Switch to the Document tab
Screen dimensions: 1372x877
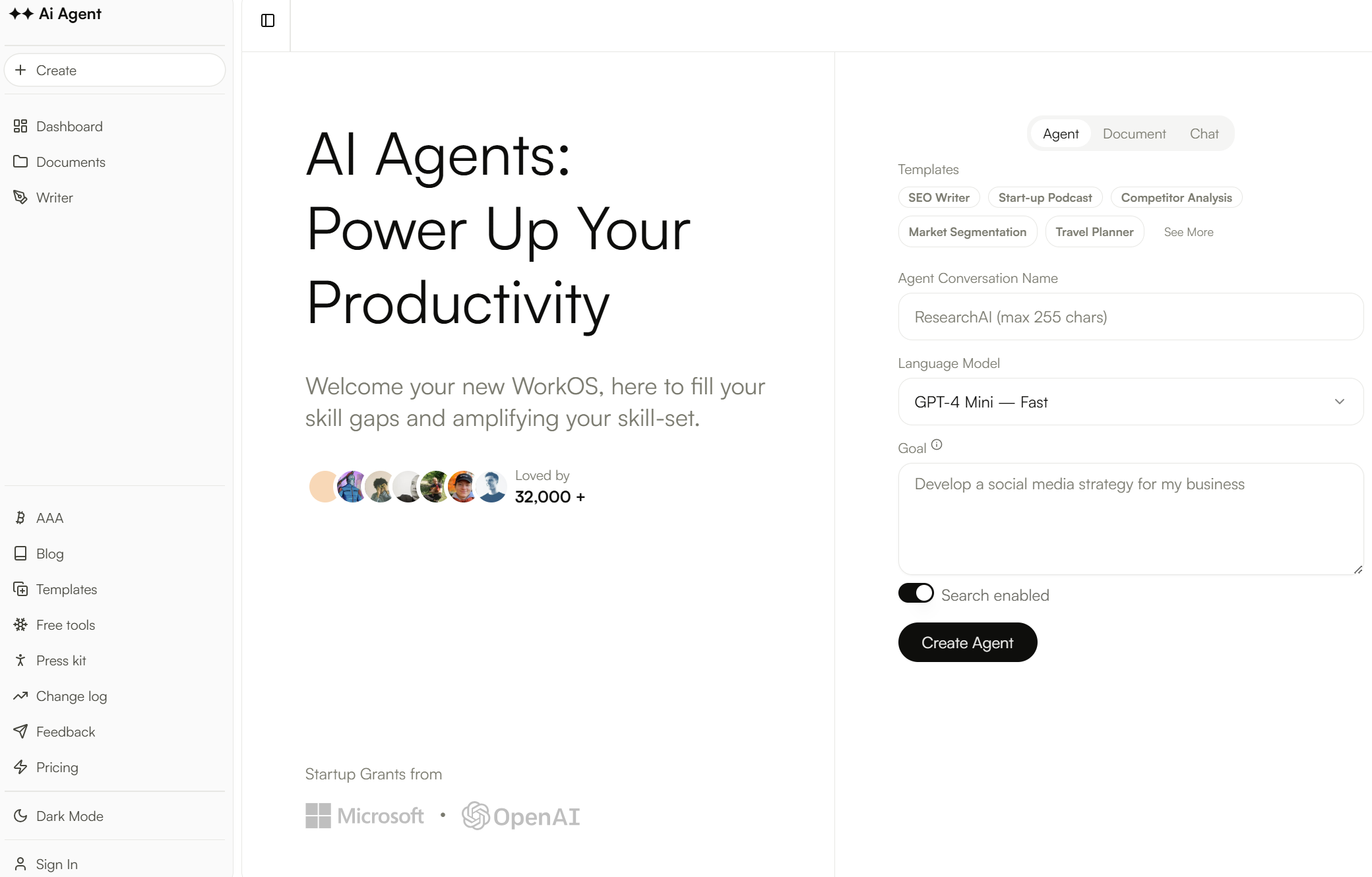click(x=1134, y=133)
